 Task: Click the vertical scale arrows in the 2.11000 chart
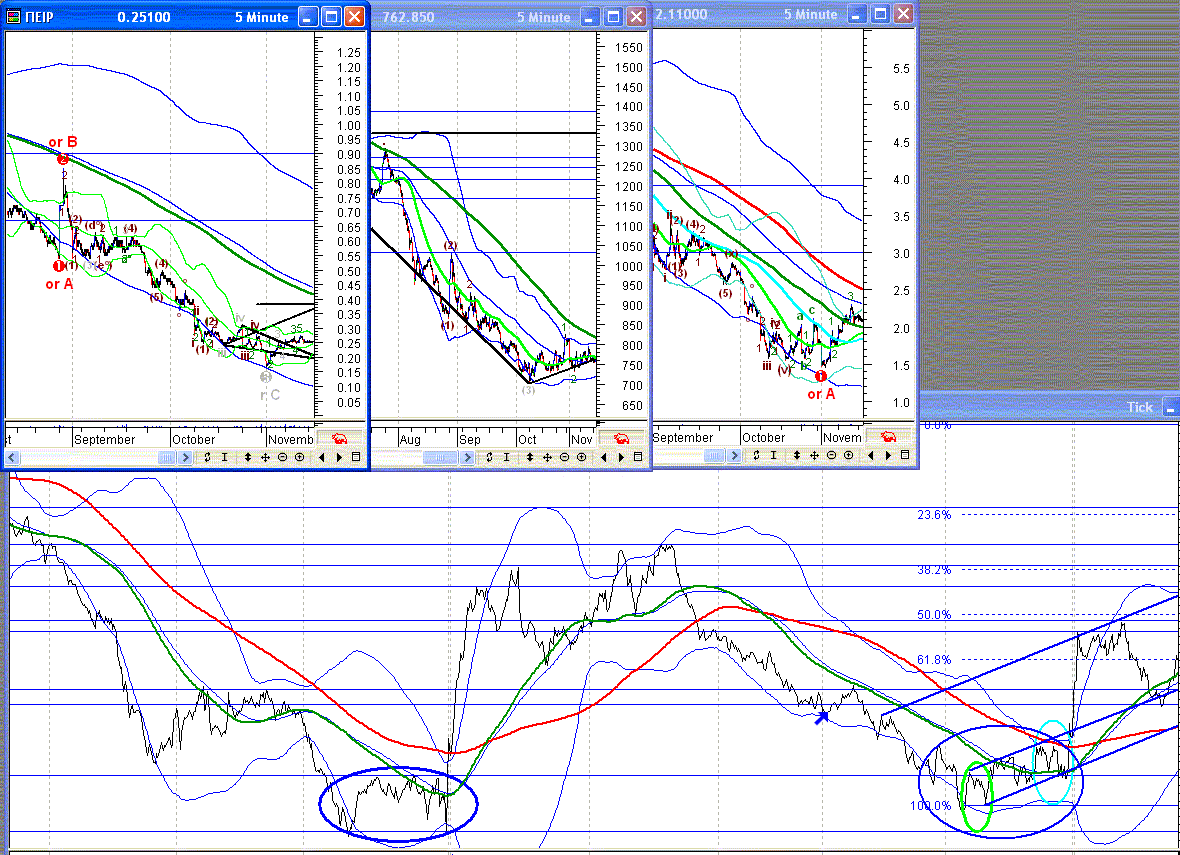pyautogui.click(x=797, y=455)
